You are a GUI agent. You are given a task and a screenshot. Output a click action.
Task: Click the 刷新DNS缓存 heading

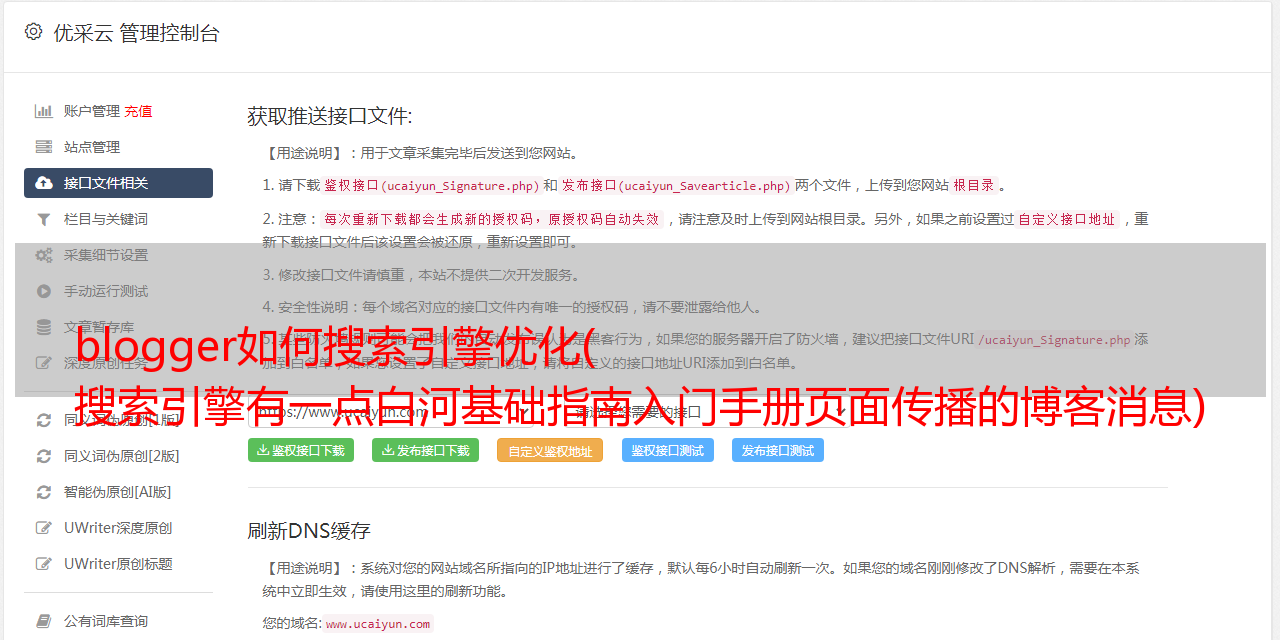[x=309, y=530]
